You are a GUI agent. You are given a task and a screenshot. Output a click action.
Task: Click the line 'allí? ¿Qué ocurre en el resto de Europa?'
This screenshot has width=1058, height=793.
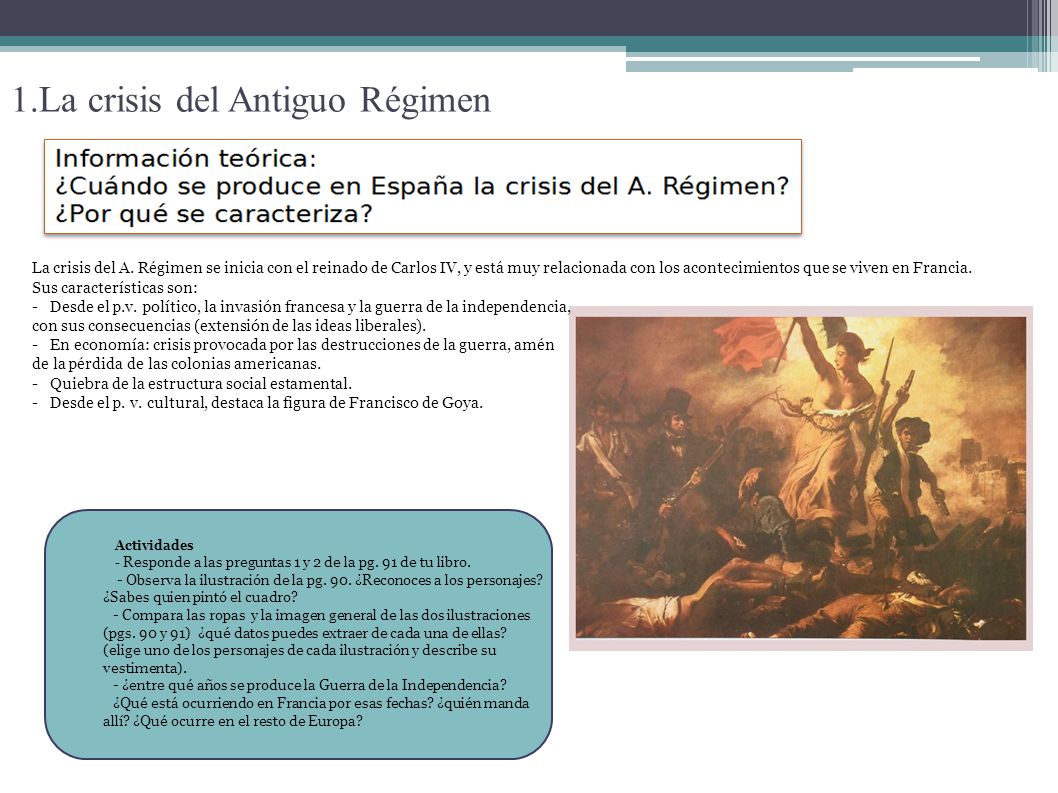coord(233,721)
